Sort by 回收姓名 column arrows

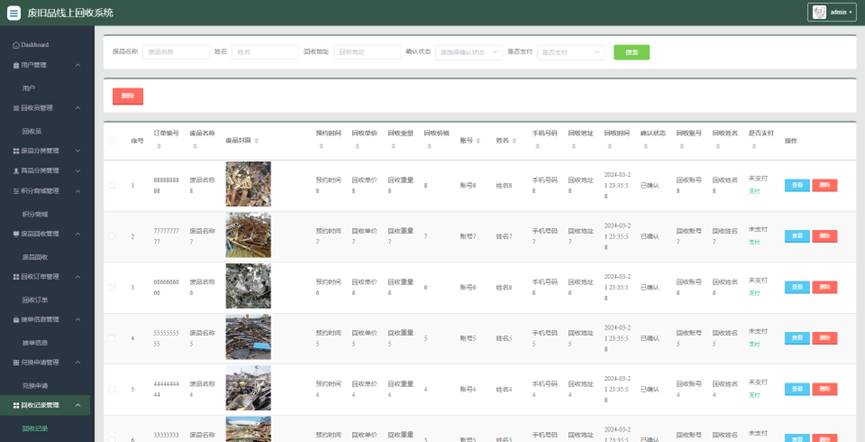718,146
